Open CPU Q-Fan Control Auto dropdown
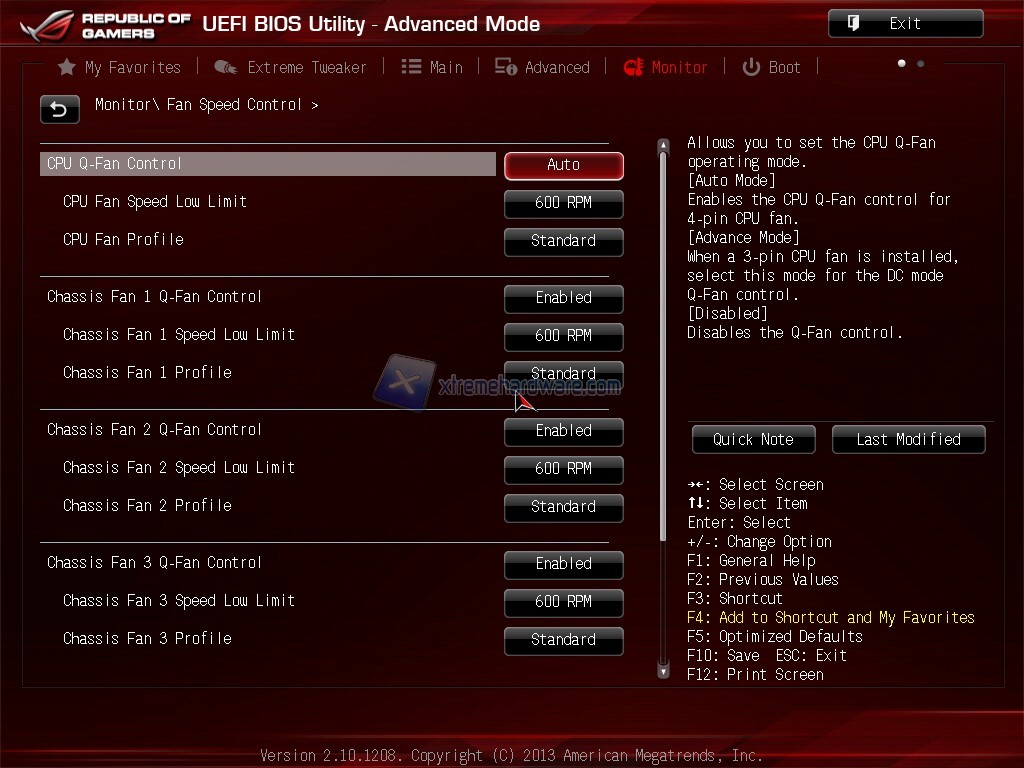Viewport: 1024px width, 768px height. 564,165
